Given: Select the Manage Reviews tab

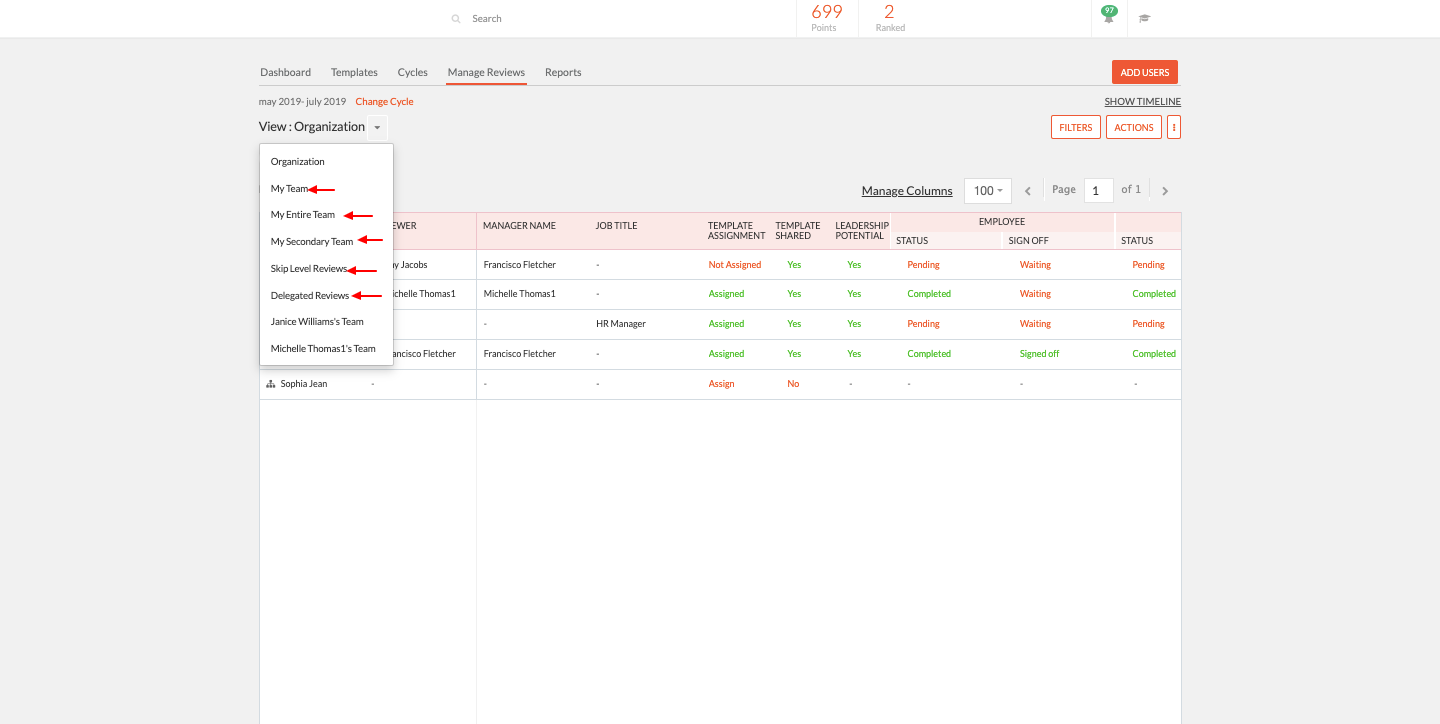Looking at the screenshot, I should [486, 72].
